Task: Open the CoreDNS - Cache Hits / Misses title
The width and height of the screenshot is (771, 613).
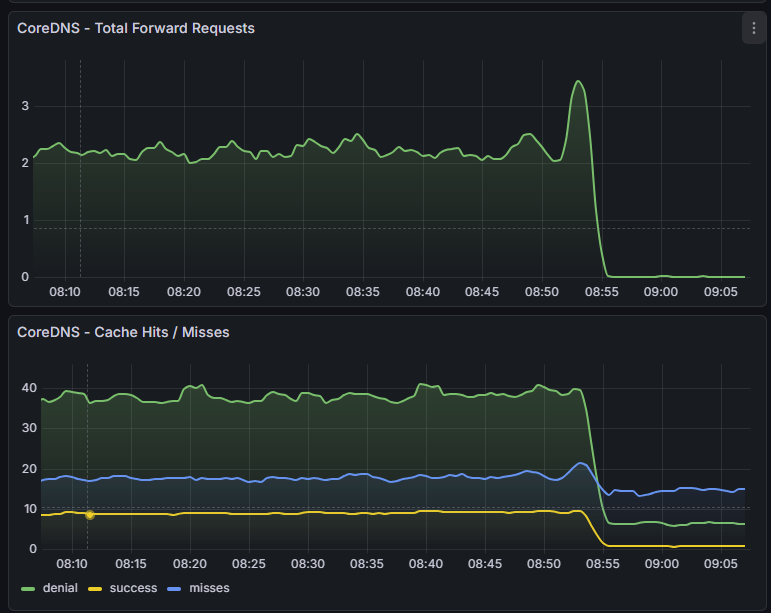Action: click(123, 332)
